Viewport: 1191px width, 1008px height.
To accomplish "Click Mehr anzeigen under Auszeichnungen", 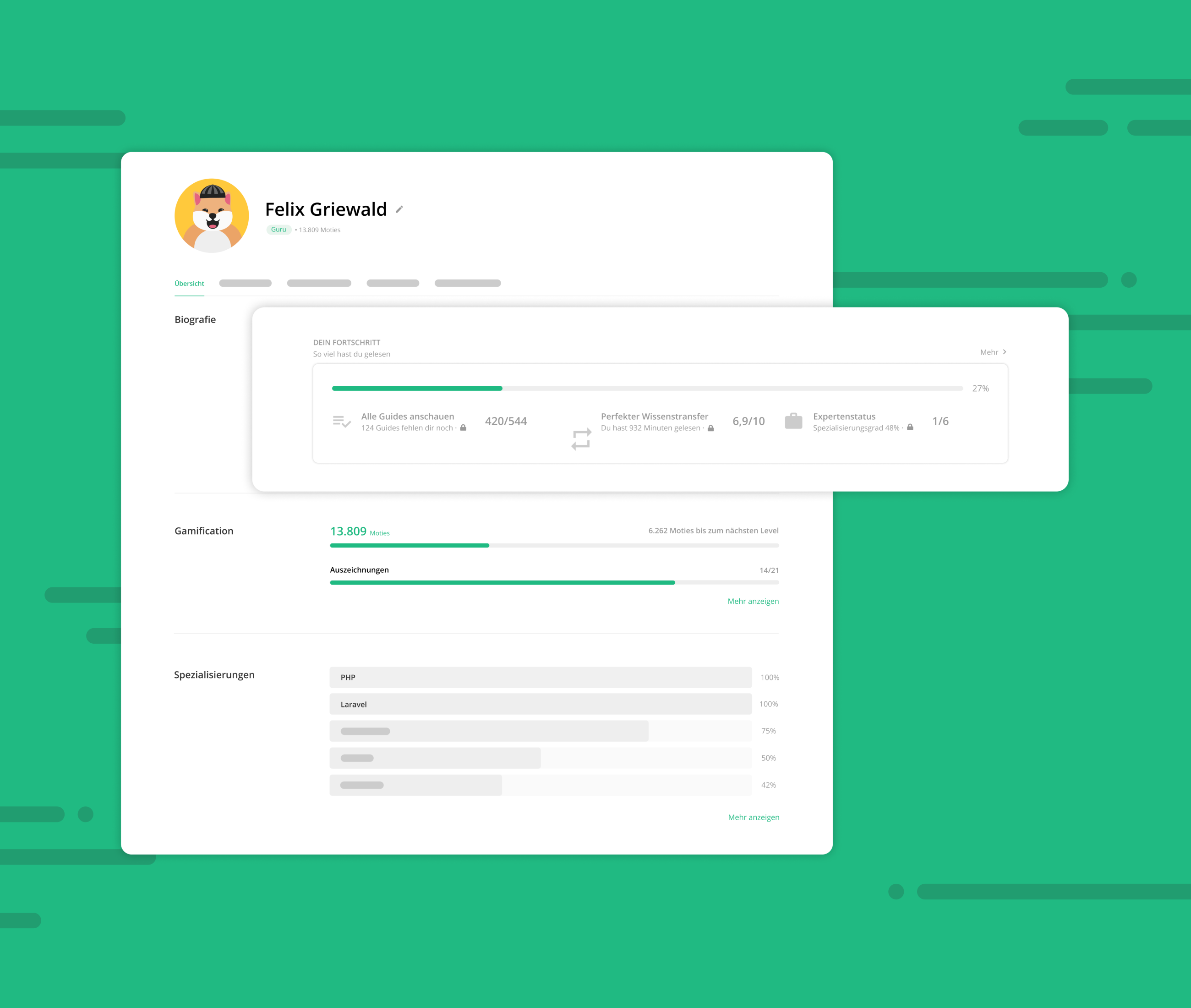I will pos(753,601).
